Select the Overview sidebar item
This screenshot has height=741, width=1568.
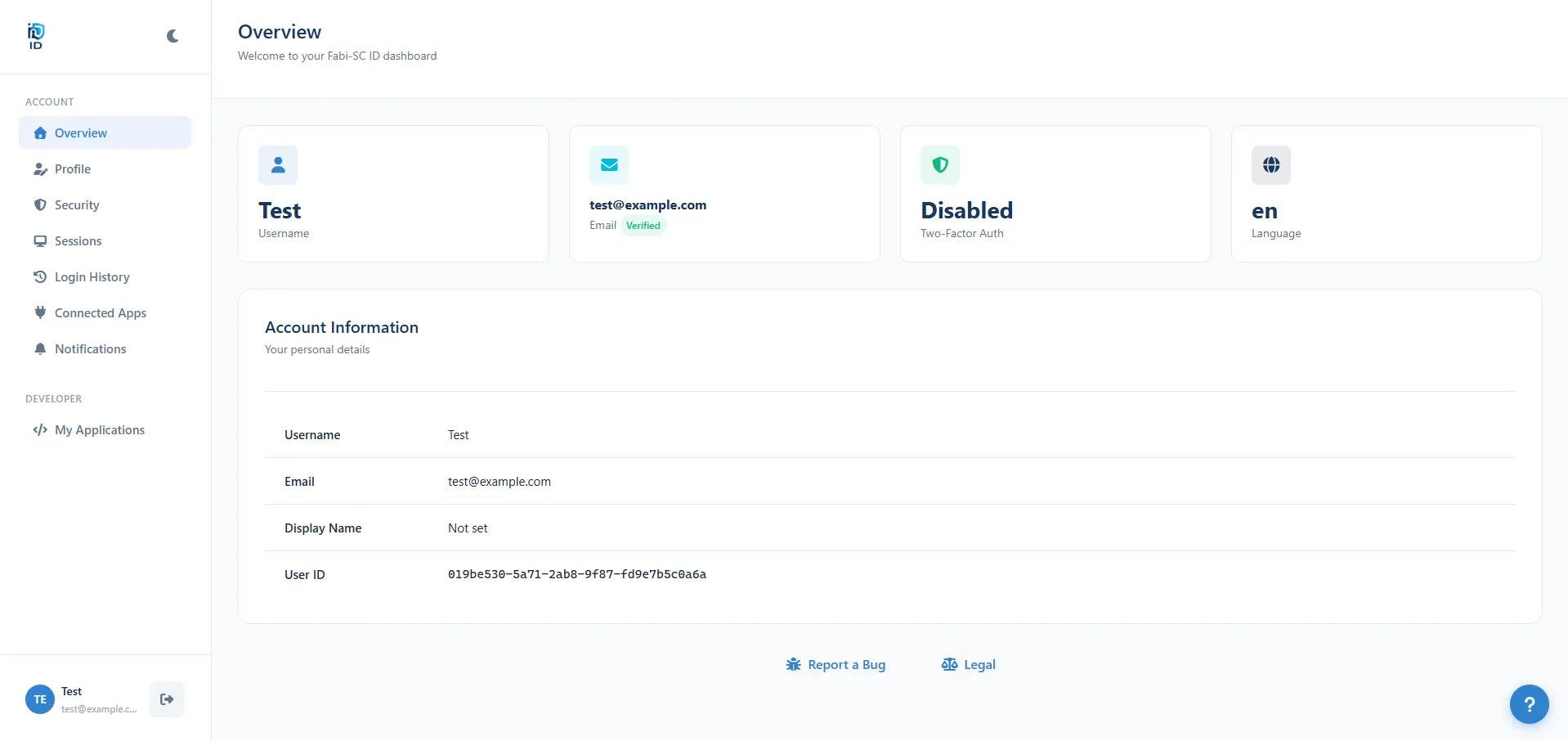coord(80,133)
